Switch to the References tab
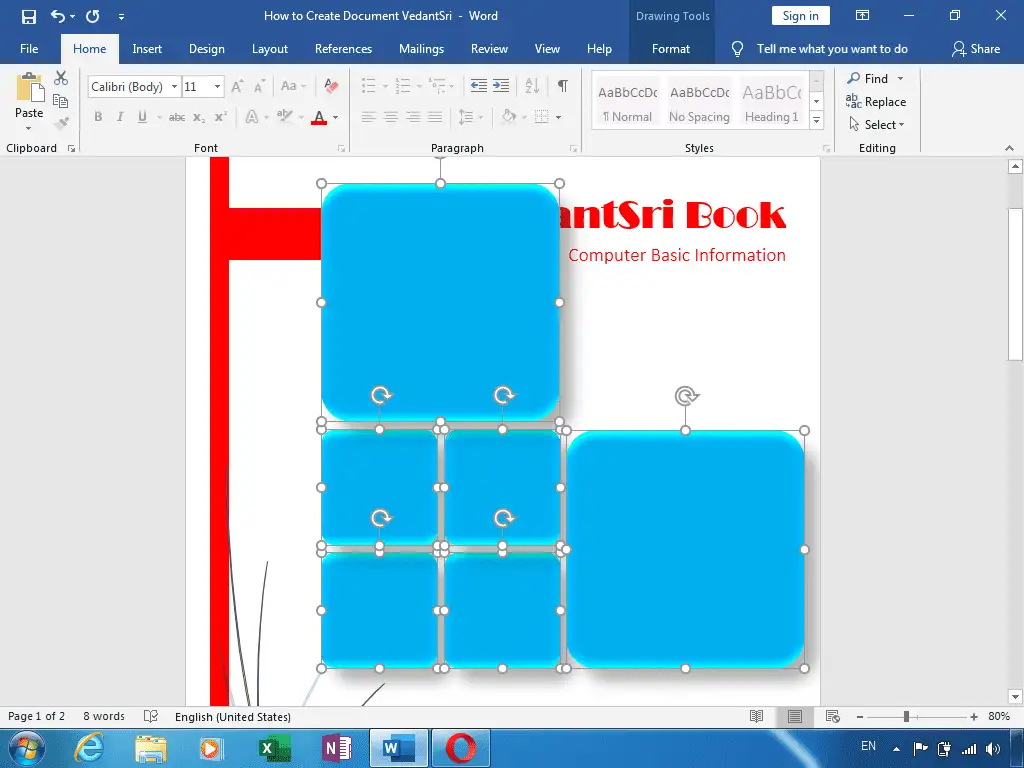 pos(343,49)
